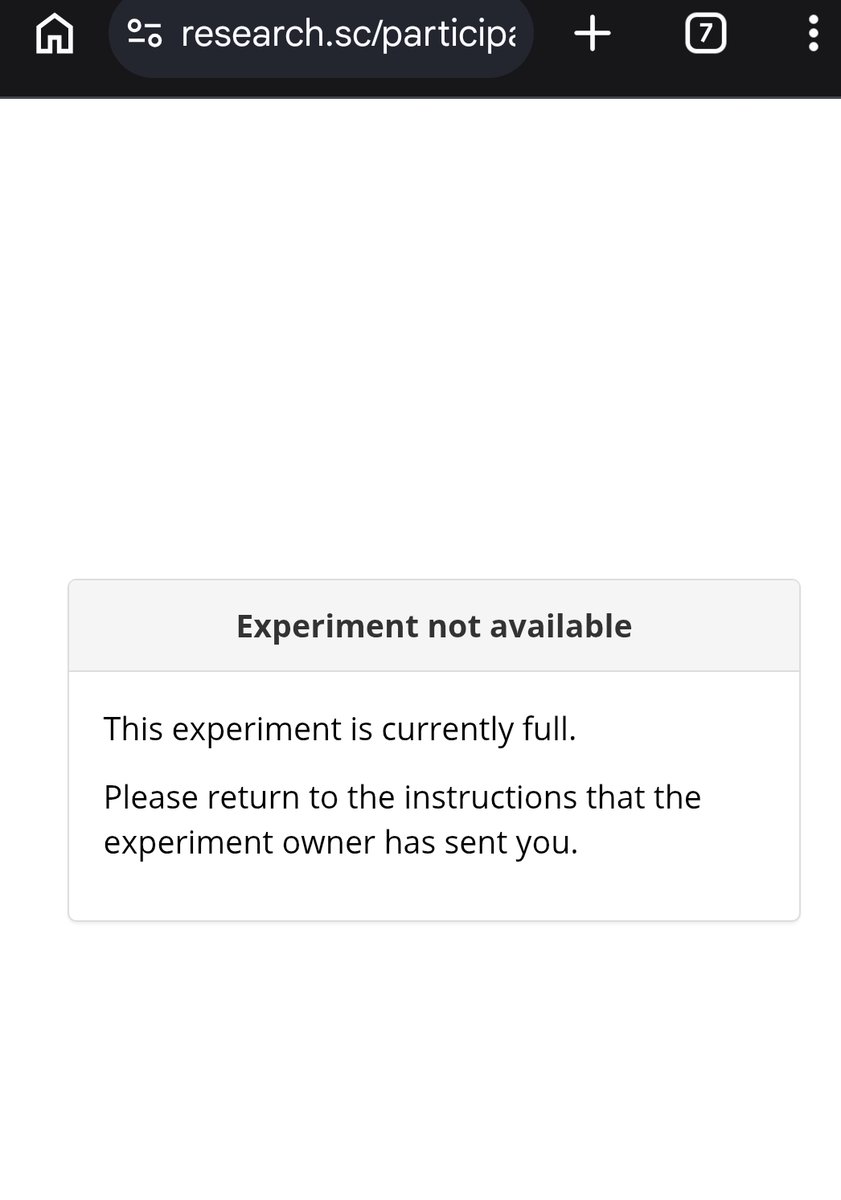The width and height of the screenshot is (841, 1200).
Task: Open a new tab with plus icon
Action: click(x=592, y=34)
